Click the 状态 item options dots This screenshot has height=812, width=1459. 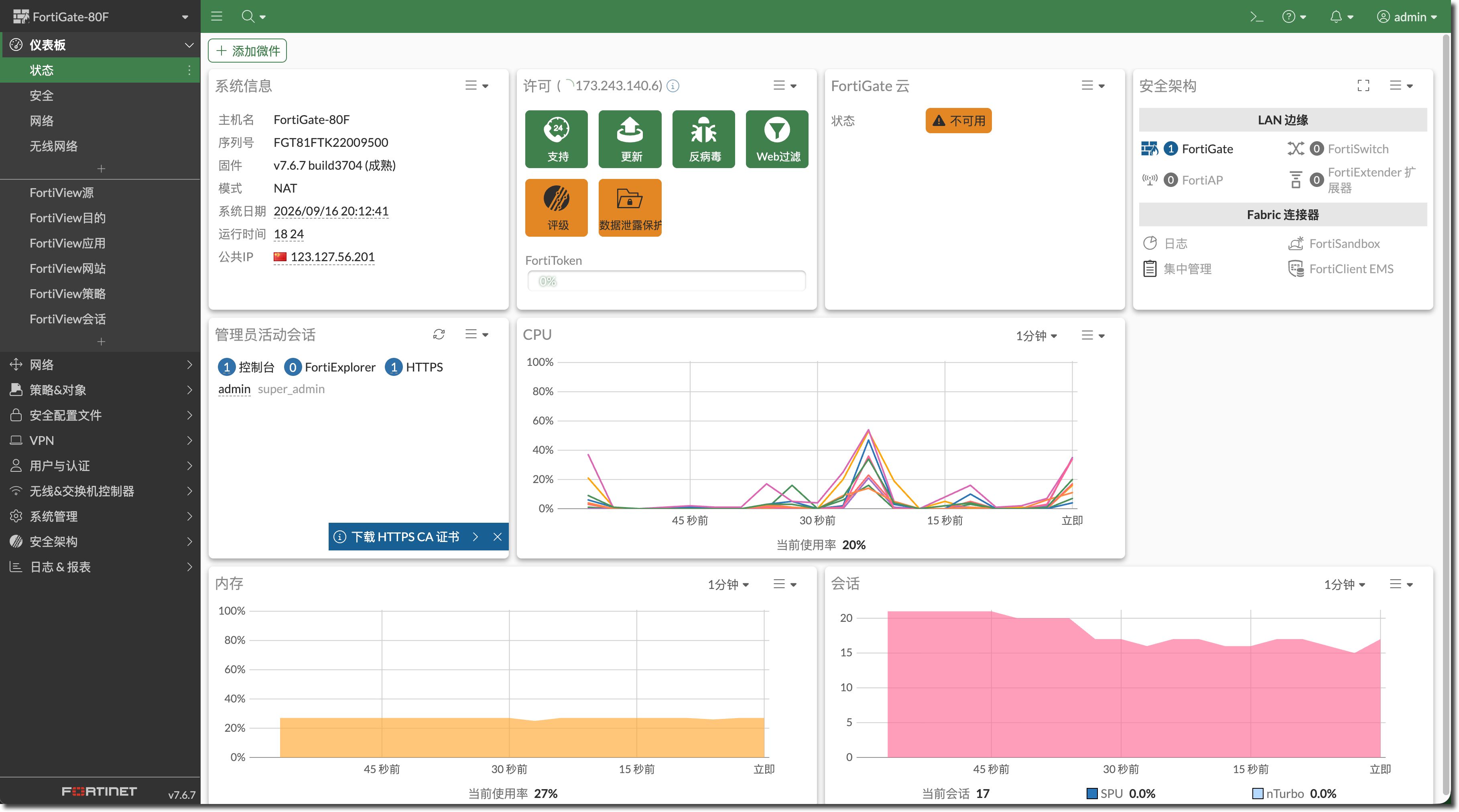click(189, 70)
